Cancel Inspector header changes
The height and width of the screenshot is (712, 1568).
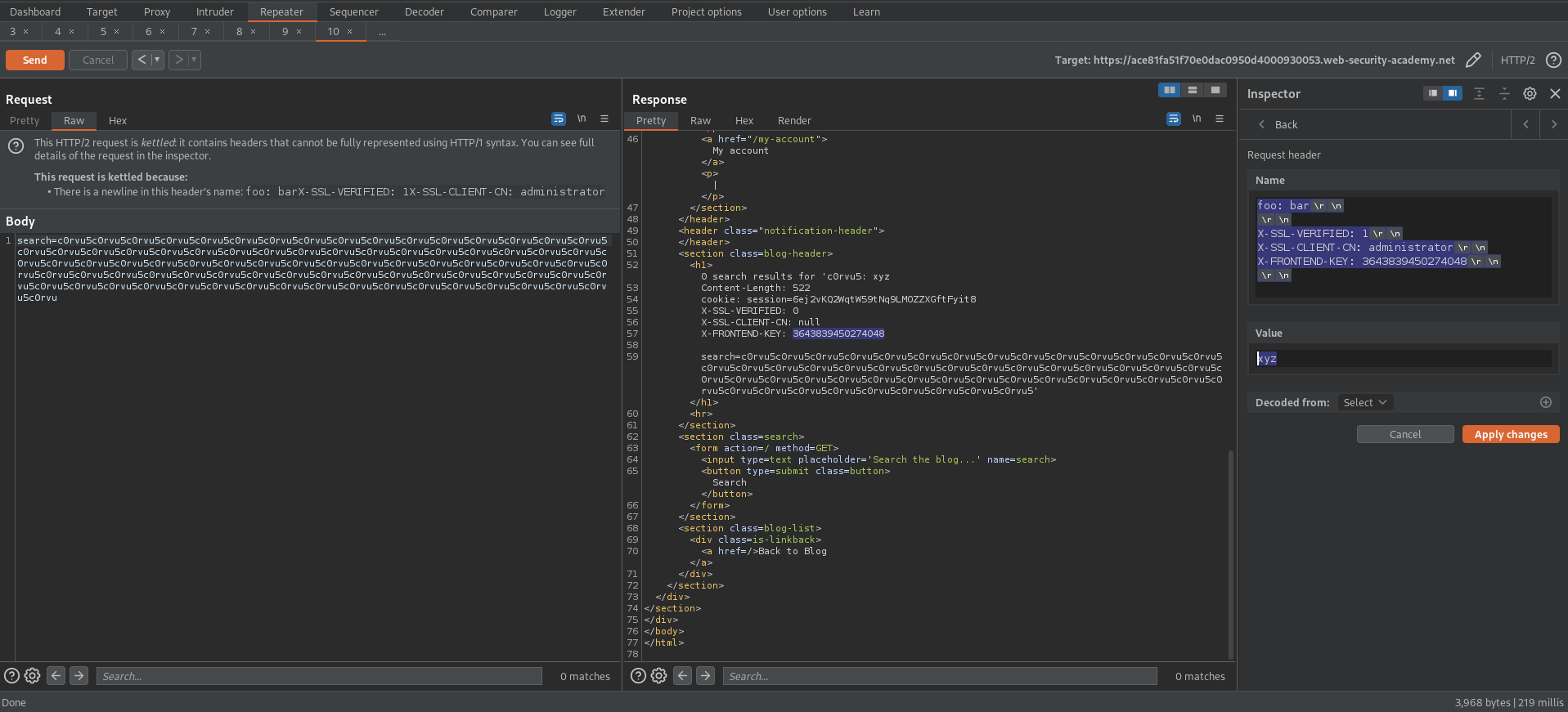(1405, 434)
